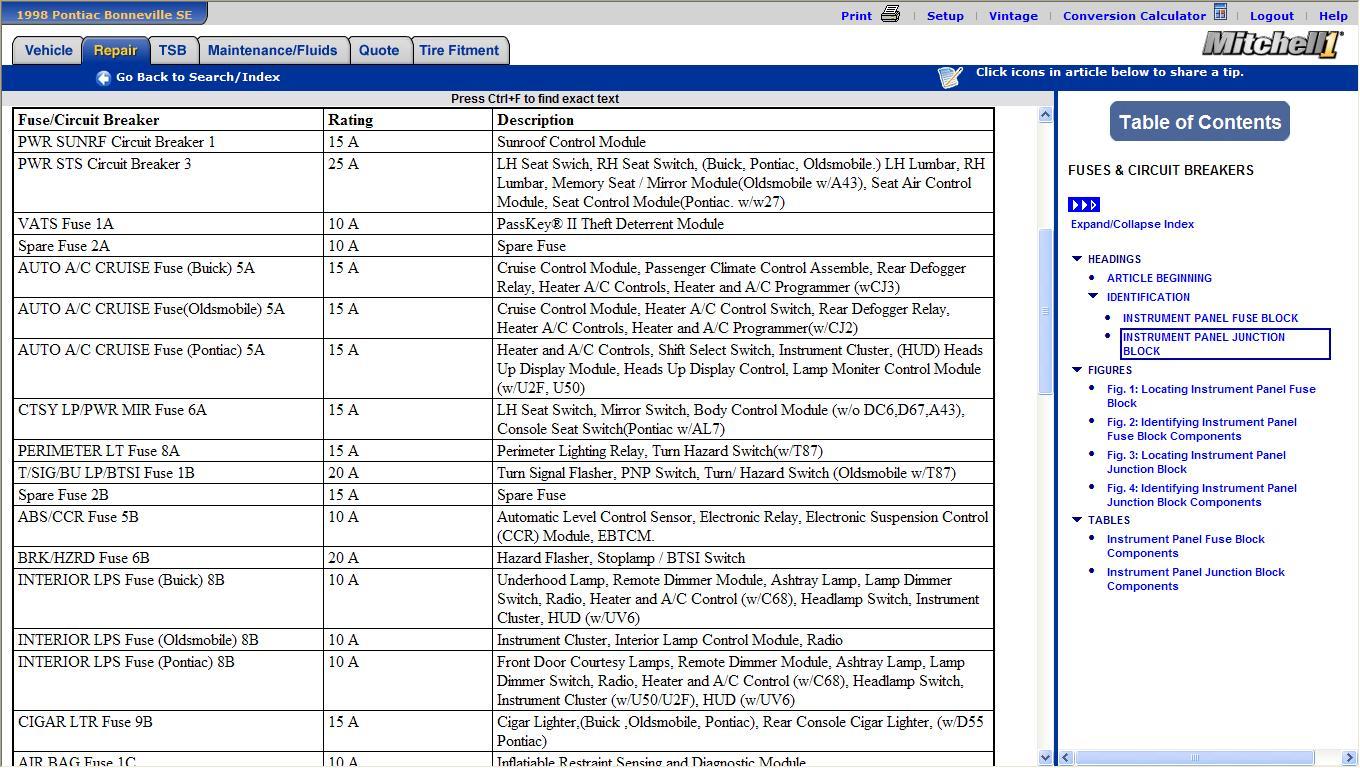Viewport: 1360px width, 768px height.
Task: Select the IDENTIFICATION heading link
Action: point(1148,297)
